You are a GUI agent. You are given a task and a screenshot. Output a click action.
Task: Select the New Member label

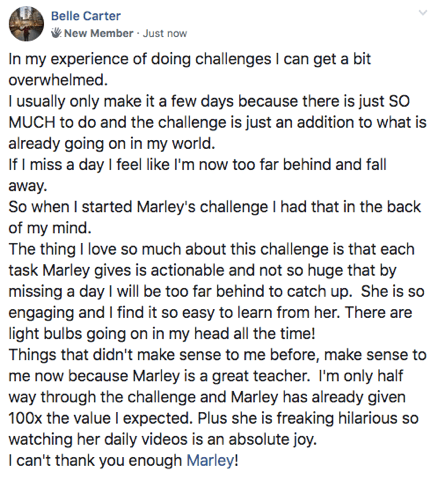pyautogui.click(x=99, y=33)
